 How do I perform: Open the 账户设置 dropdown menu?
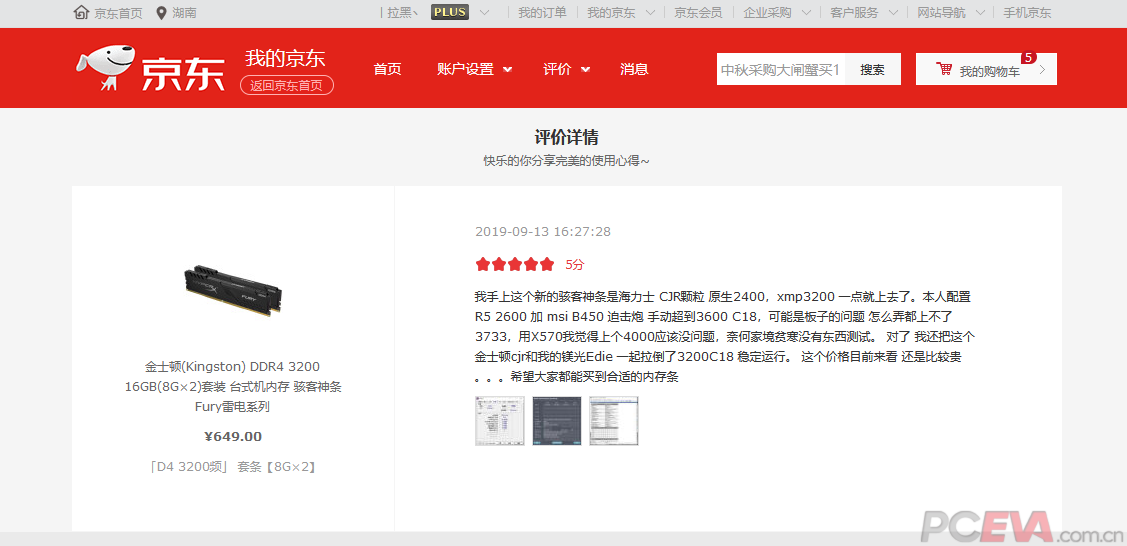click(474, 70)
